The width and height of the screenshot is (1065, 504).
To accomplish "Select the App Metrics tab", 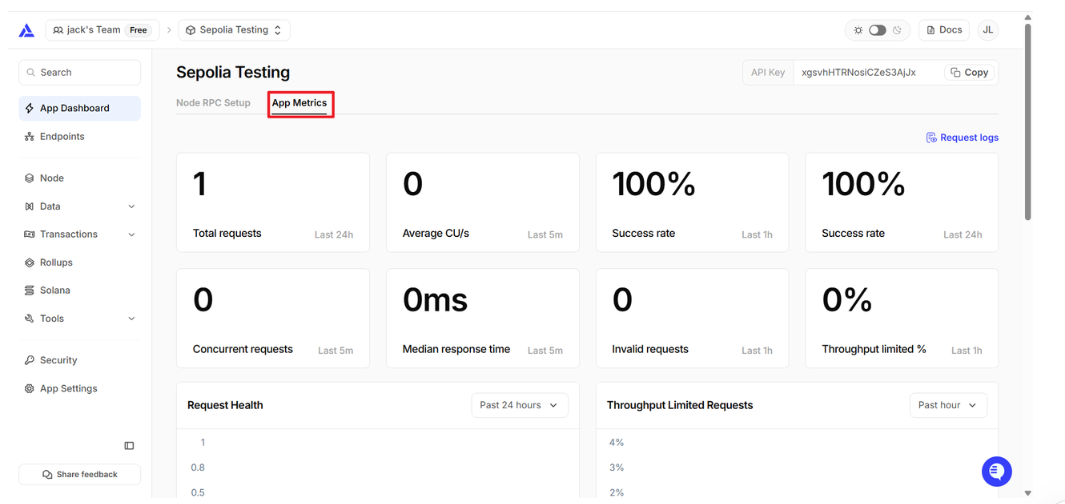I will 300,103.
